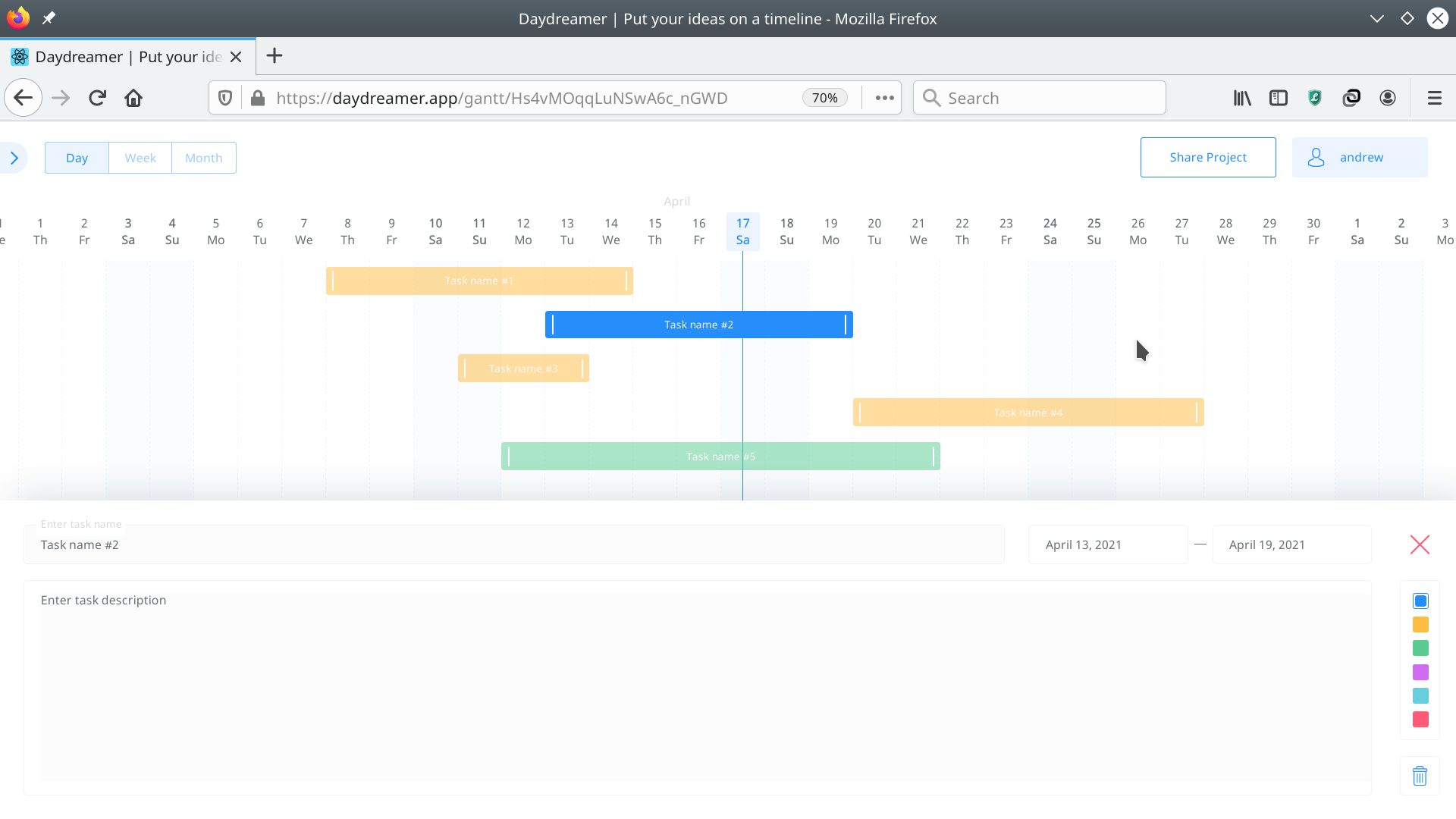Pick the purple color swatch
The width and height of the screenshot is (1456, 819).
1420,672
